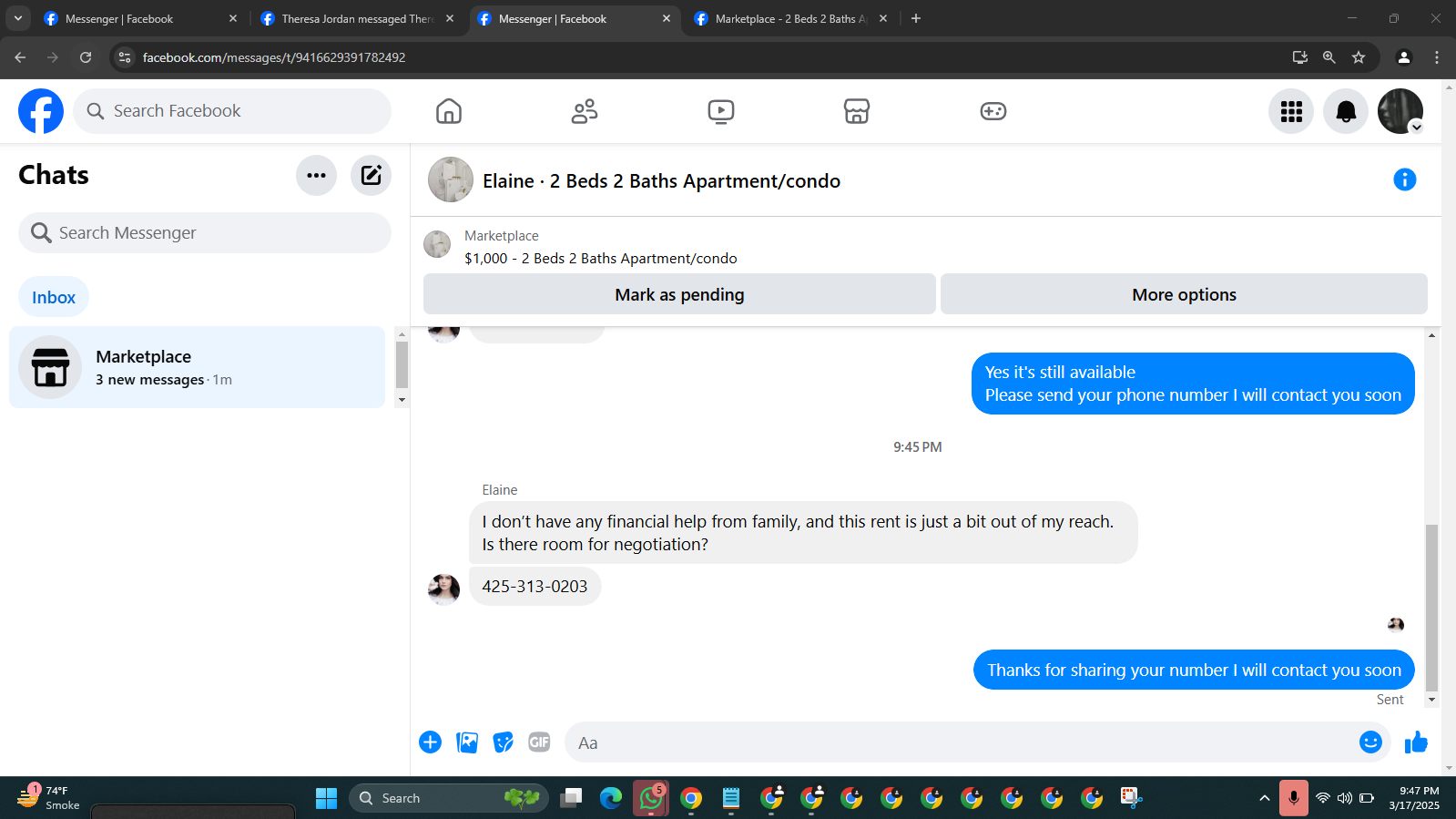1456x819 pixels.
Task: Open the $1,000 - 2 Beds 2 Baths listing text
Action: coord(601,259)
